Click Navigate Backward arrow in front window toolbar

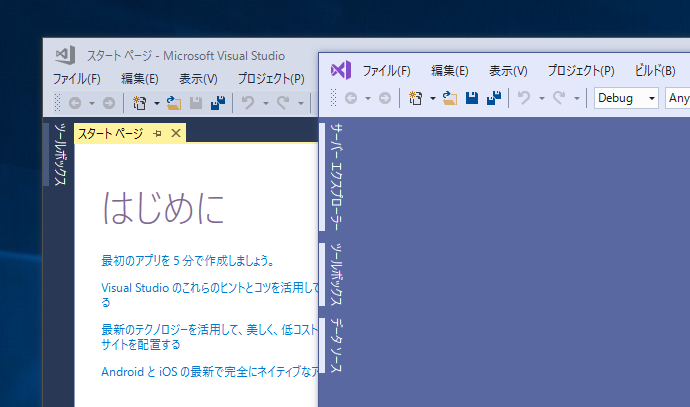(x=351, y=98)
